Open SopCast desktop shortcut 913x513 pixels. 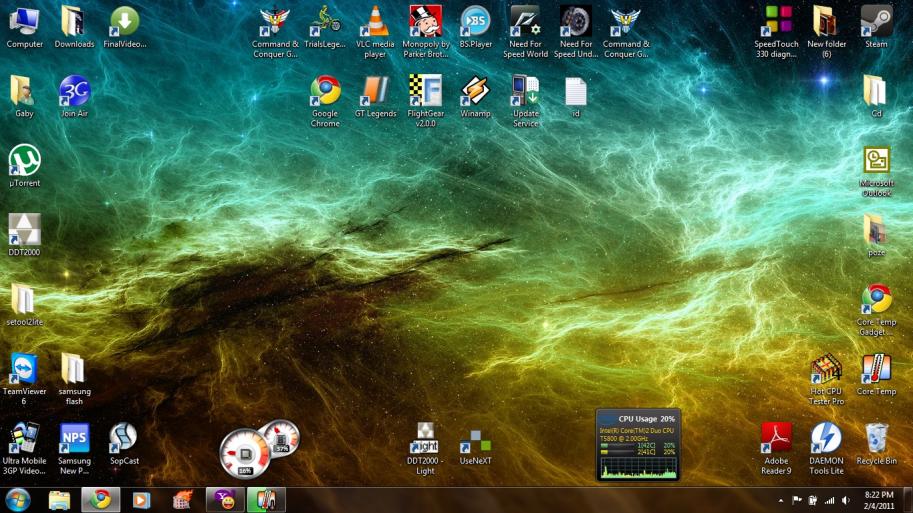pyautogui.click(x=124, y=440)
